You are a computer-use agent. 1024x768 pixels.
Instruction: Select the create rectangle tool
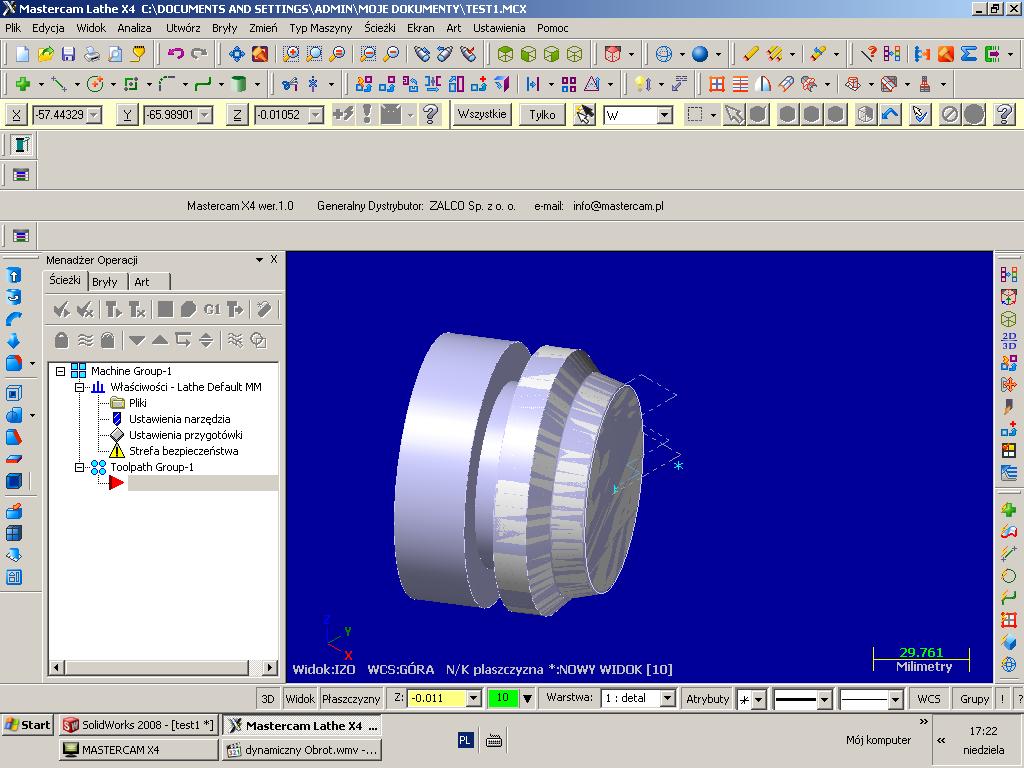coord(131,84)
